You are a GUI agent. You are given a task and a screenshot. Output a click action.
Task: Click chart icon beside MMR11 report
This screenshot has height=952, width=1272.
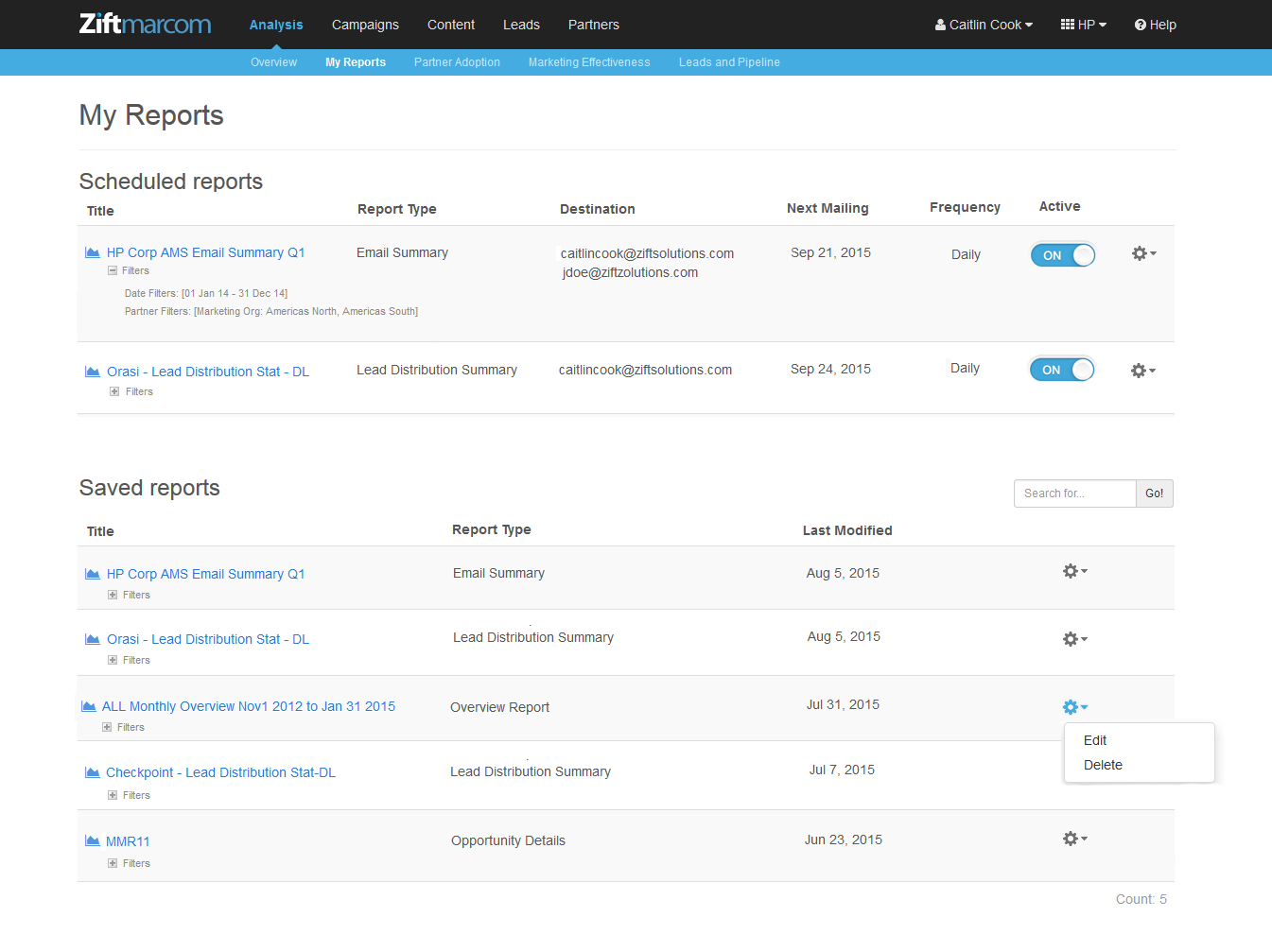[x=93, y=840]
